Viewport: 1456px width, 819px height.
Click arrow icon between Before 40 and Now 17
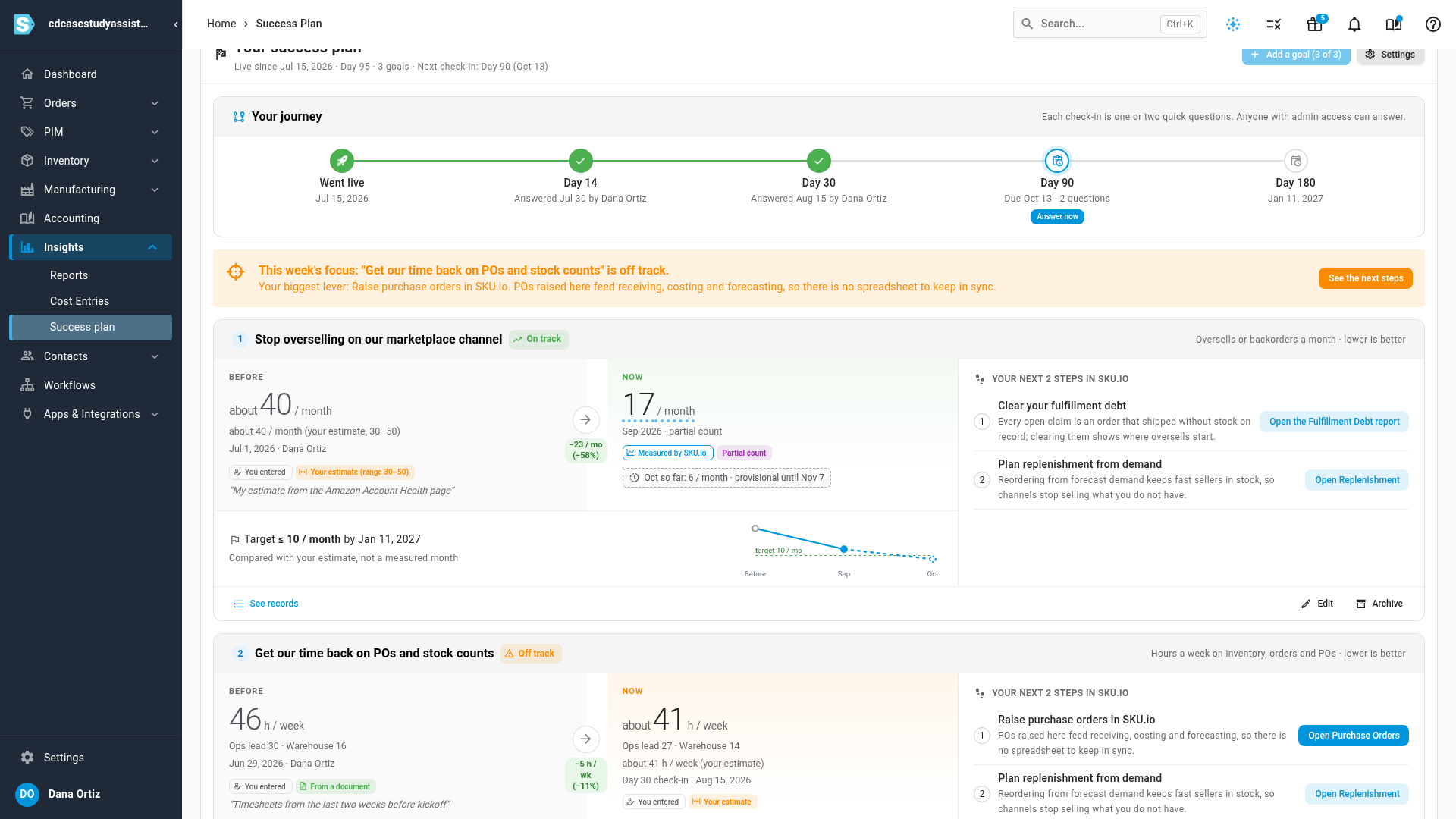585,419
